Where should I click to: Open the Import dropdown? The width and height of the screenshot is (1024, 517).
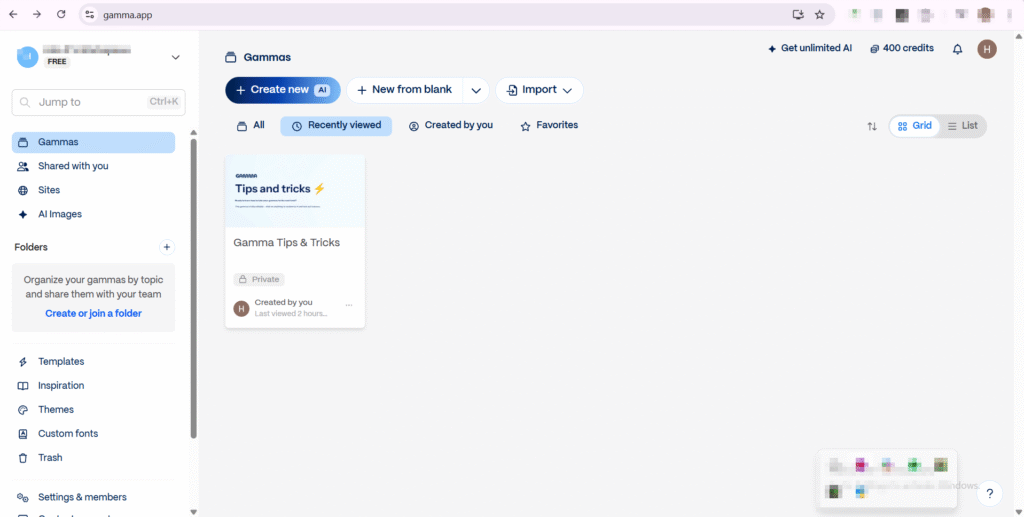(x=539, y=90)
